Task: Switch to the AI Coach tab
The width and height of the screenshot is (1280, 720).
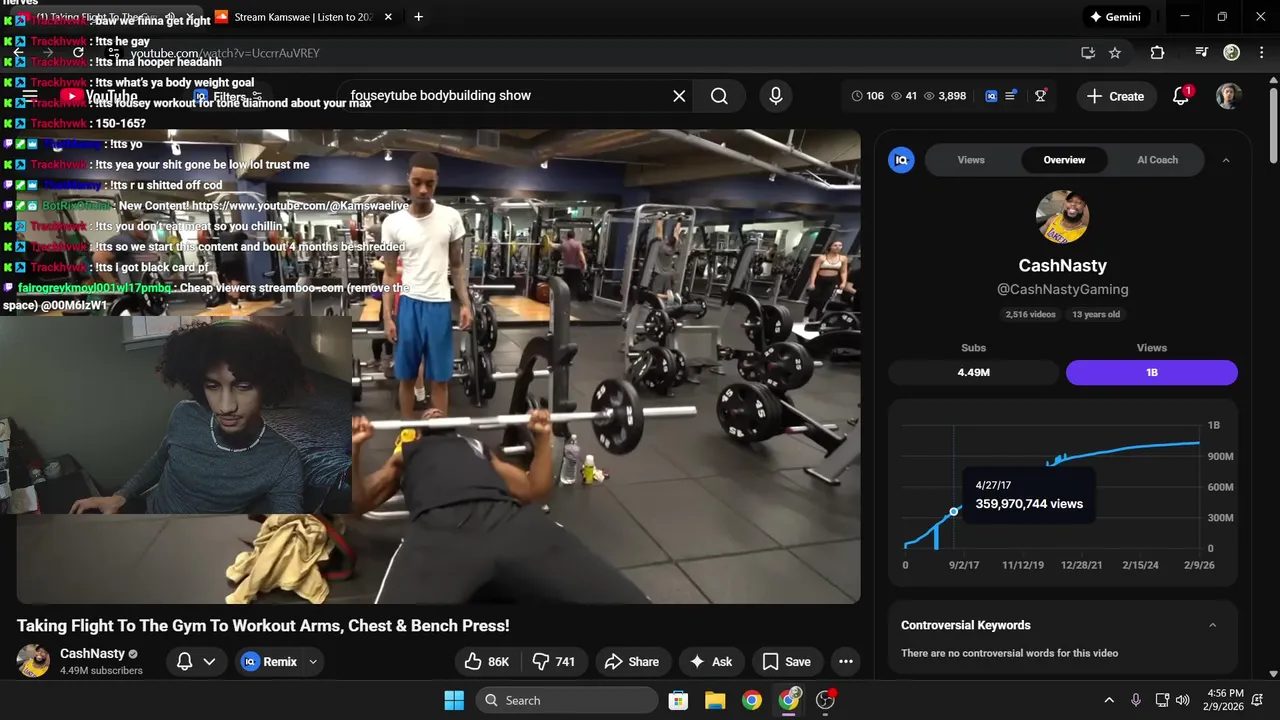Action: pyautogui.click(x=1157, y=160)
